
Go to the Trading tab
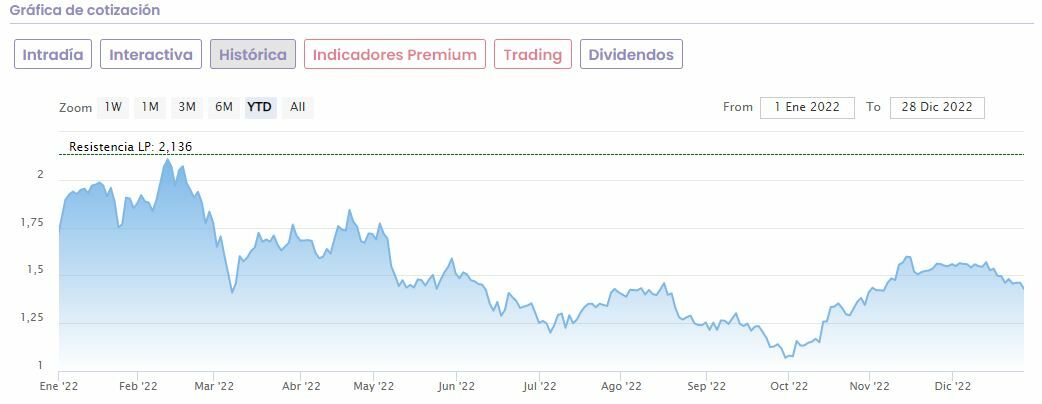click(x=533, y=55)
